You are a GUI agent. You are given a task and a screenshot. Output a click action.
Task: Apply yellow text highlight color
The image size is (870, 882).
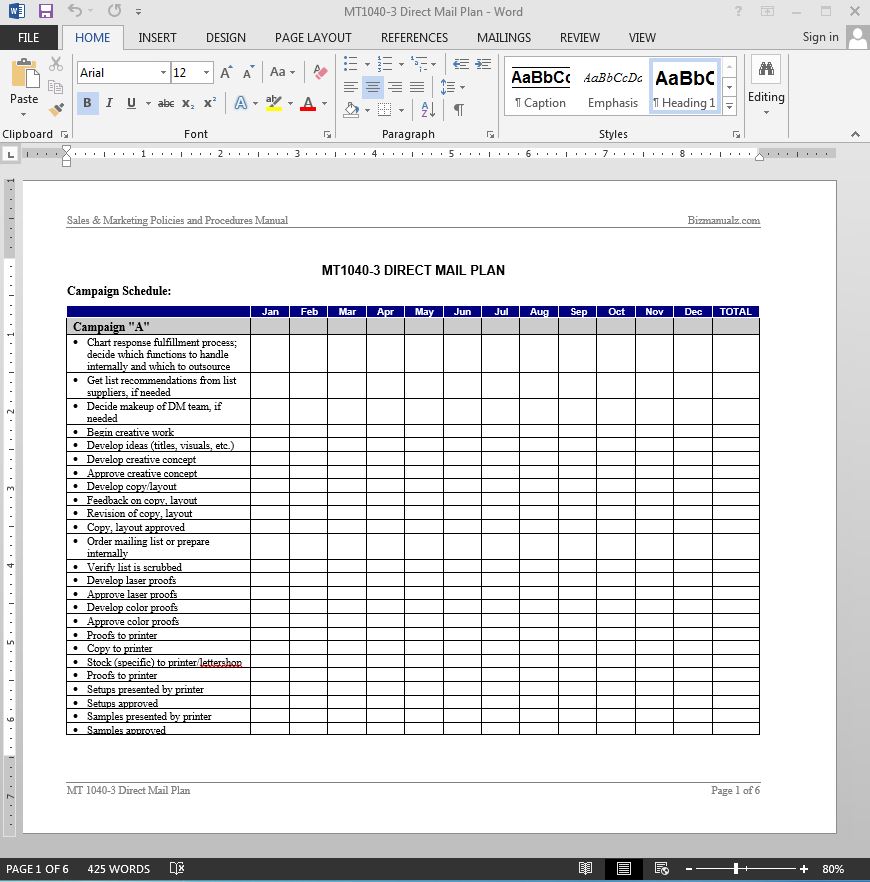[x=274, y=104]
